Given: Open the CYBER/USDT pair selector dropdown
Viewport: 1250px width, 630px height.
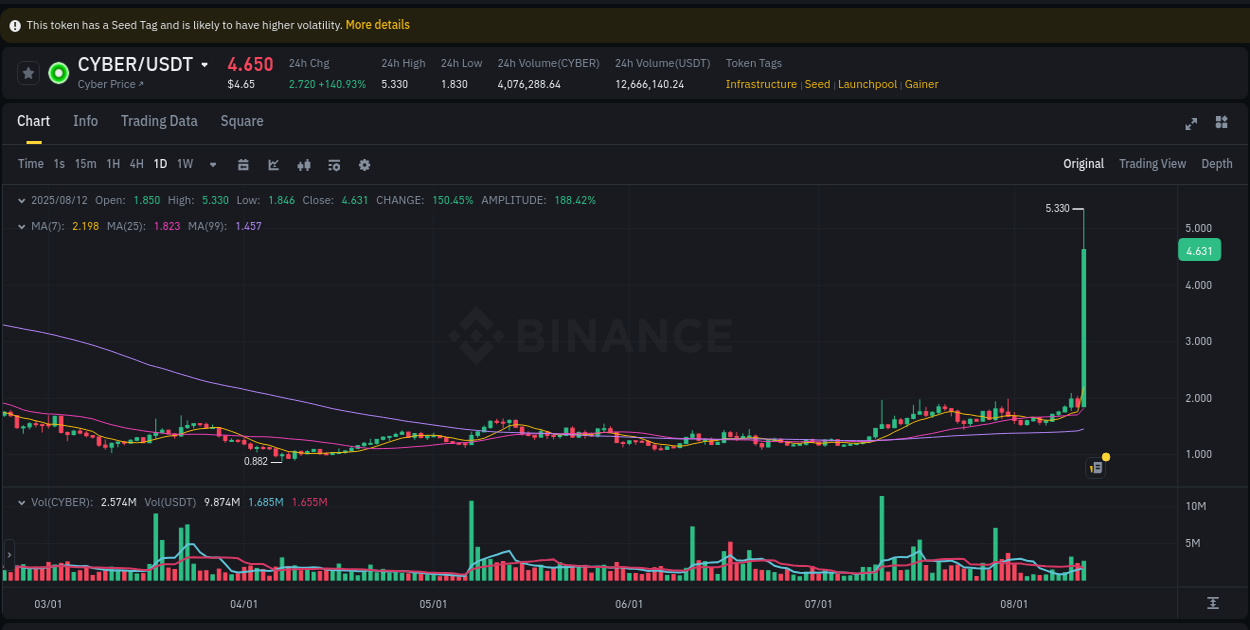Looking at the screenshot, I should coord(204,64).
